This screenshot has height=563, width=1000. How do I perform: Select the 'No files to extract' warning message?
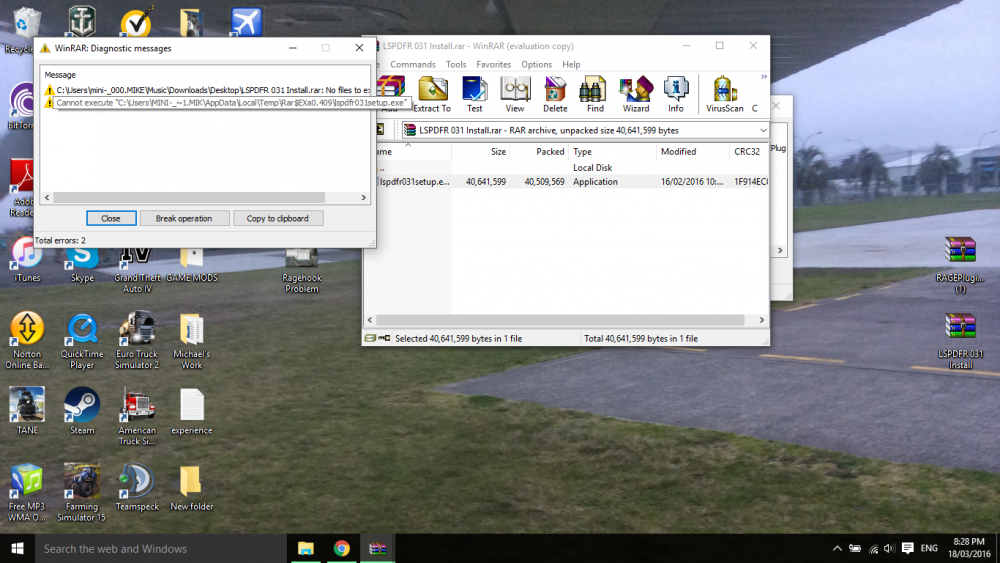[205, 90]
